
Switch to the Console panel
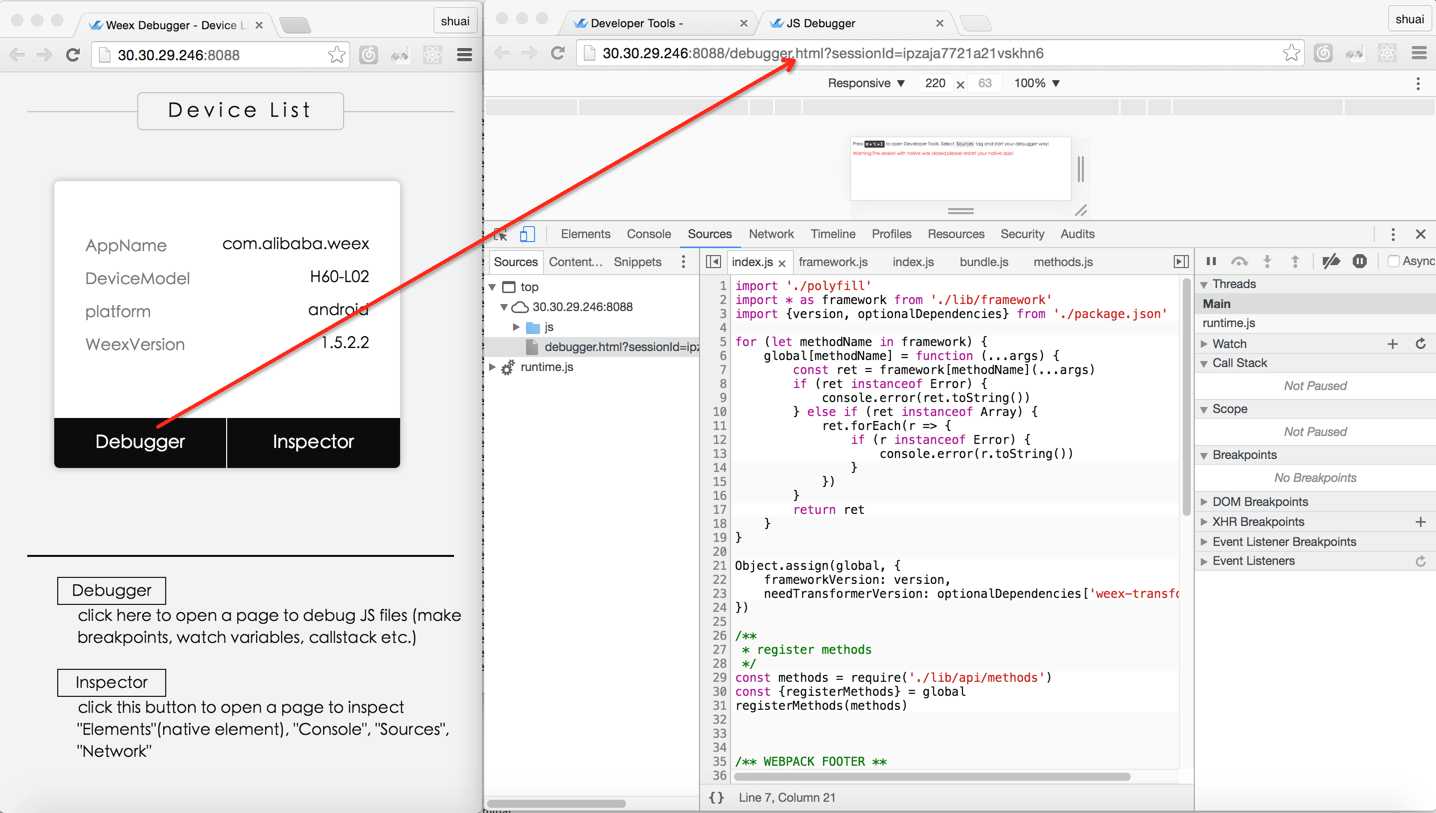(x=649, y=234)
